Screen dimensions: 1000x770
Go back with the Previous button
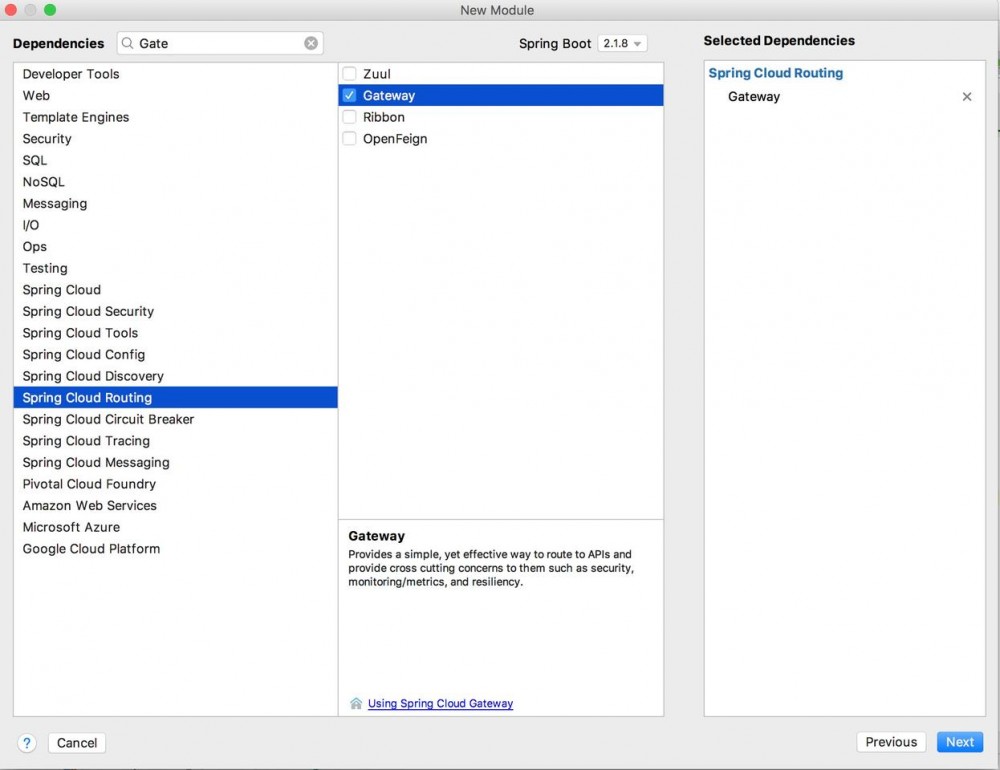(x=891, y=742)
